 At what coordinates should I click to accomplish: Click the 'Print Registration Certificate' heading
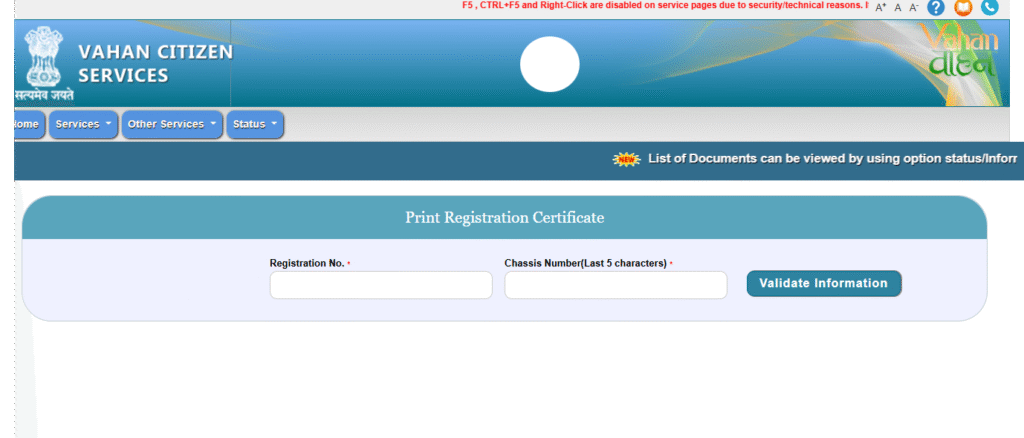[x=504, y=217]
